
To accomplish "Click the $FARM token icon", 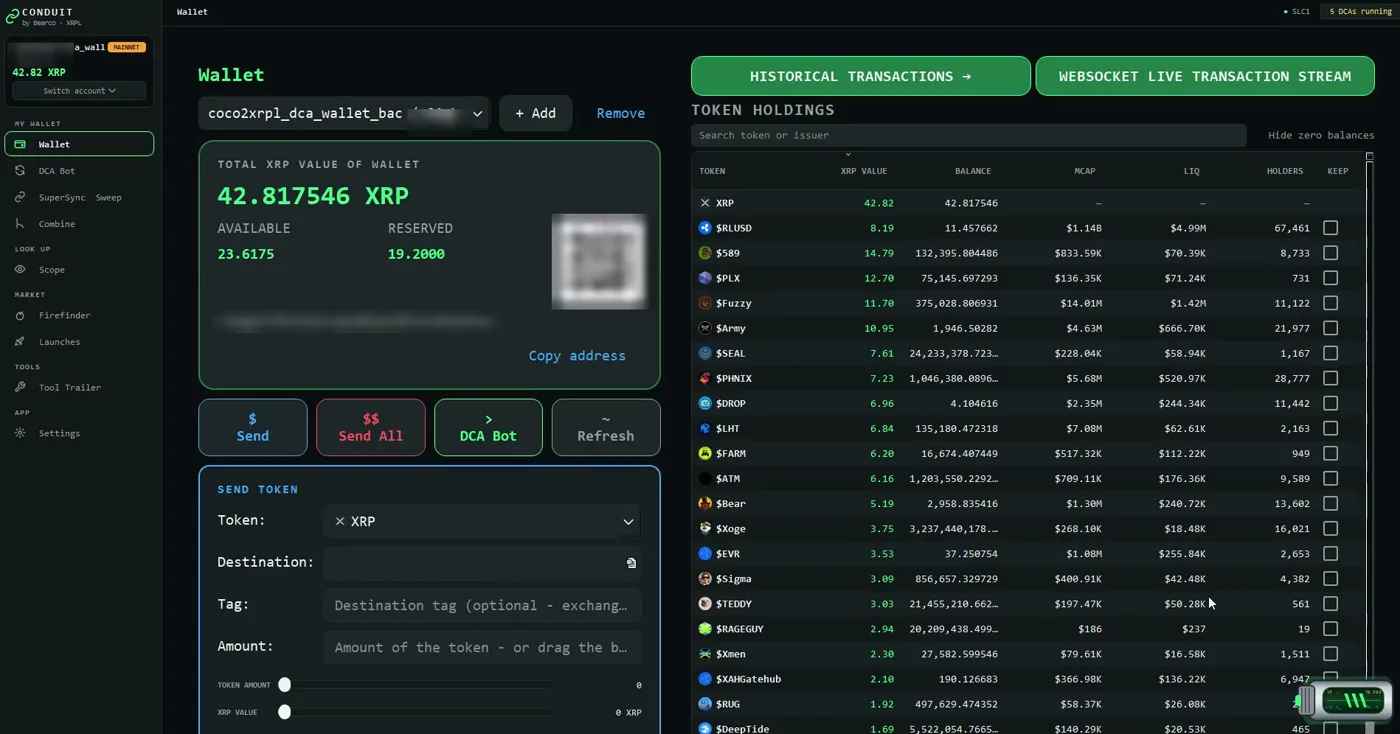I will tap(705, 453).
